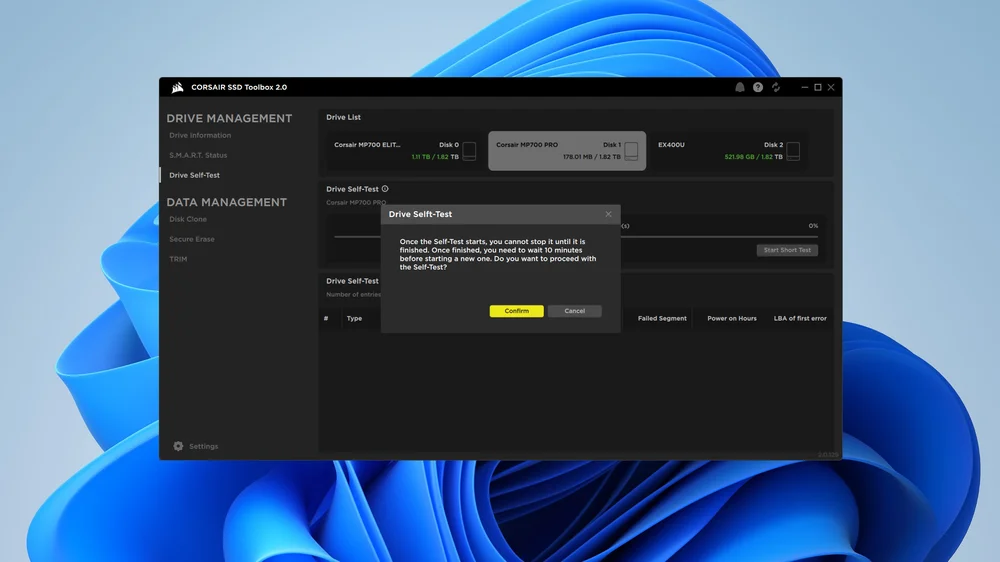This screenshot has width=1000, height=562.
Task: Cancel the Self-Test dialog
Action: 575,311
